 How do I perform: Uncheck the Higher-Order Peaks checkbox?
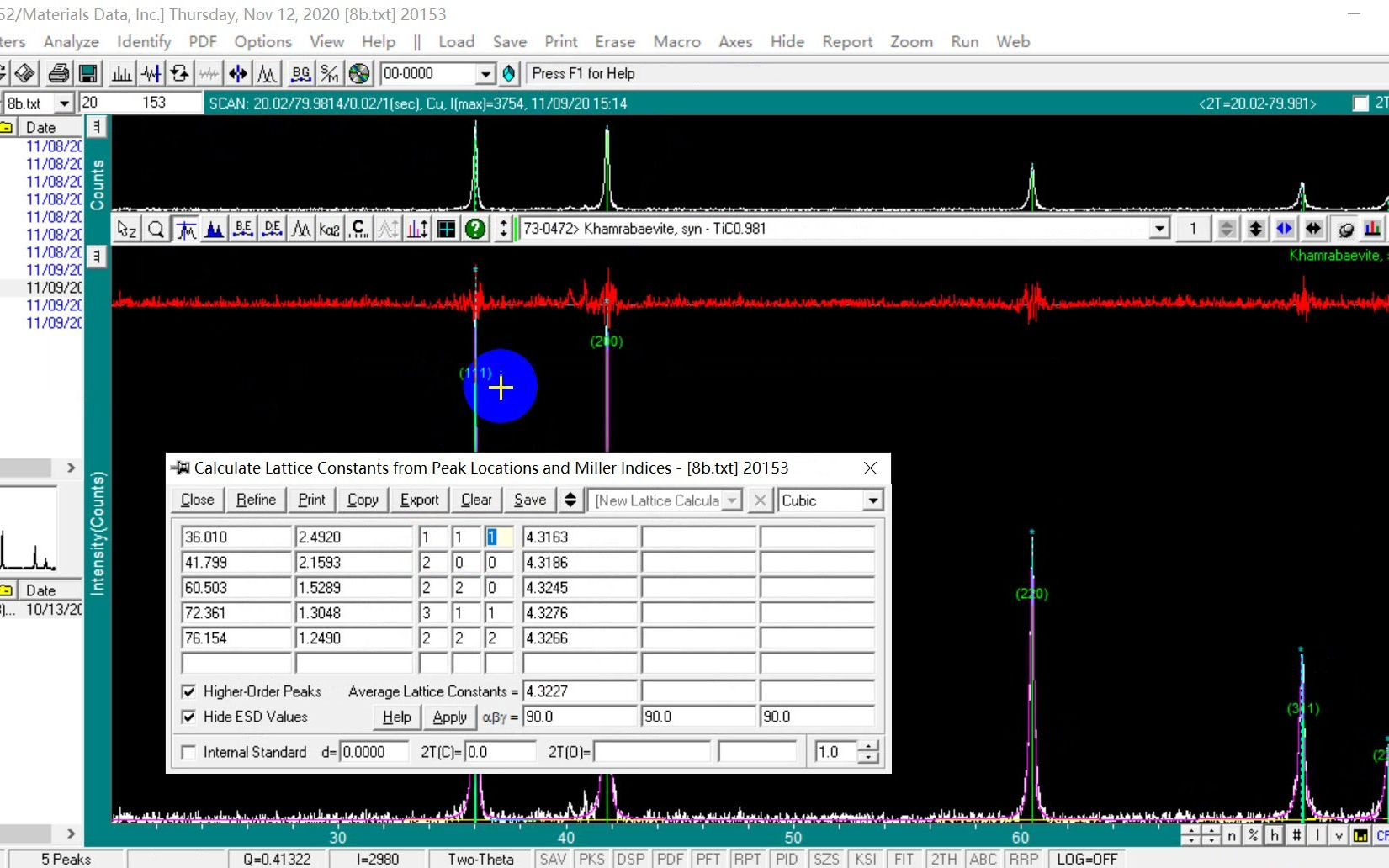189,691
